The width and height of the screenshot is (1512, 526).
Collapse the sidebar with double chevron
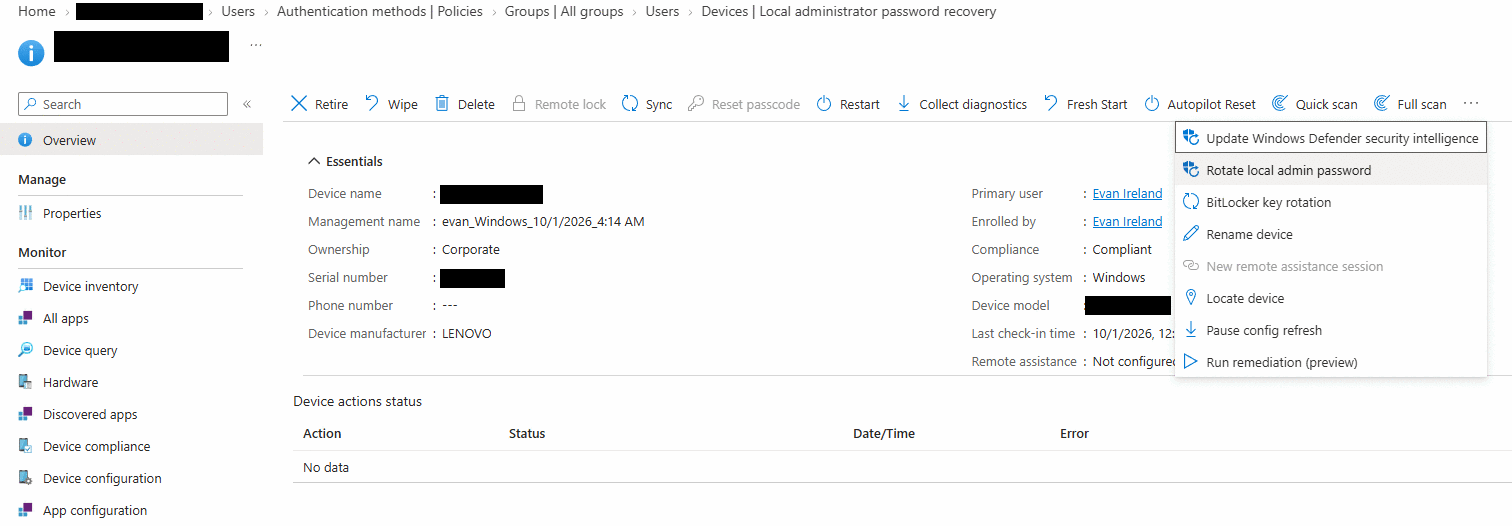click(247, 104)
